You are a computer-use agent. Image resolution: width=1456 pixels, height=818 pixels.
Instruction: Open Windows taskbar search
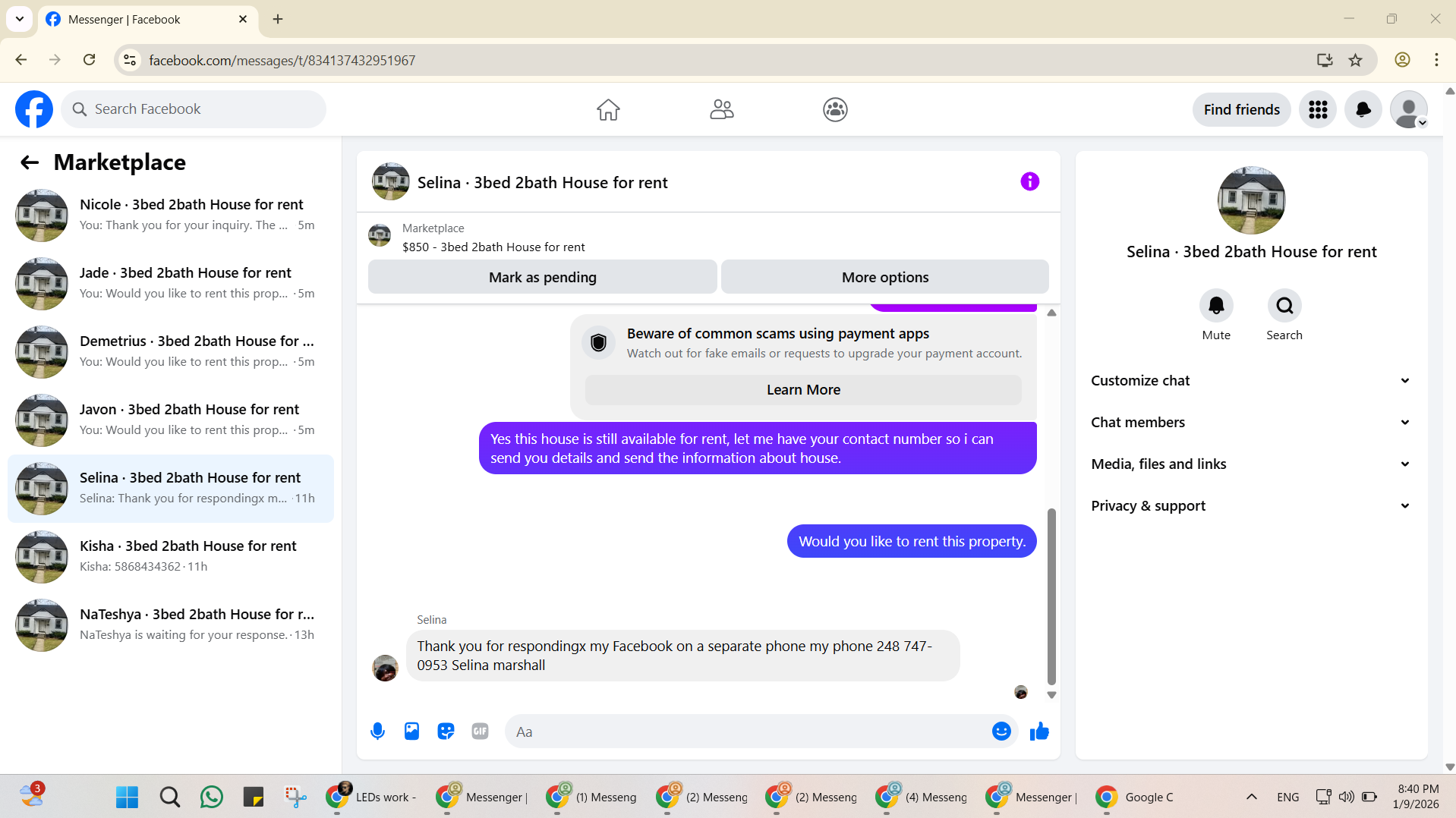tap(169, 797)
